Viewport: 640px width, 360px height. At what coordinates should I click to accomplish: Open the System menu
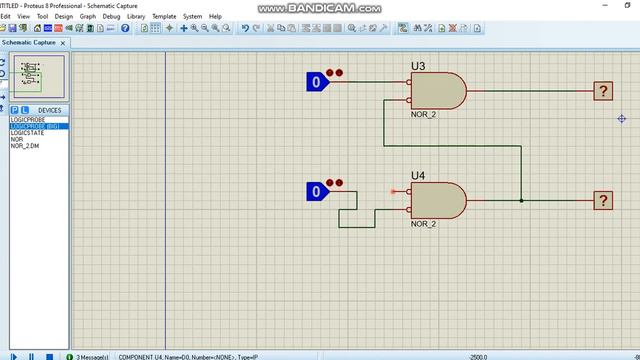(x=192, y=16)
